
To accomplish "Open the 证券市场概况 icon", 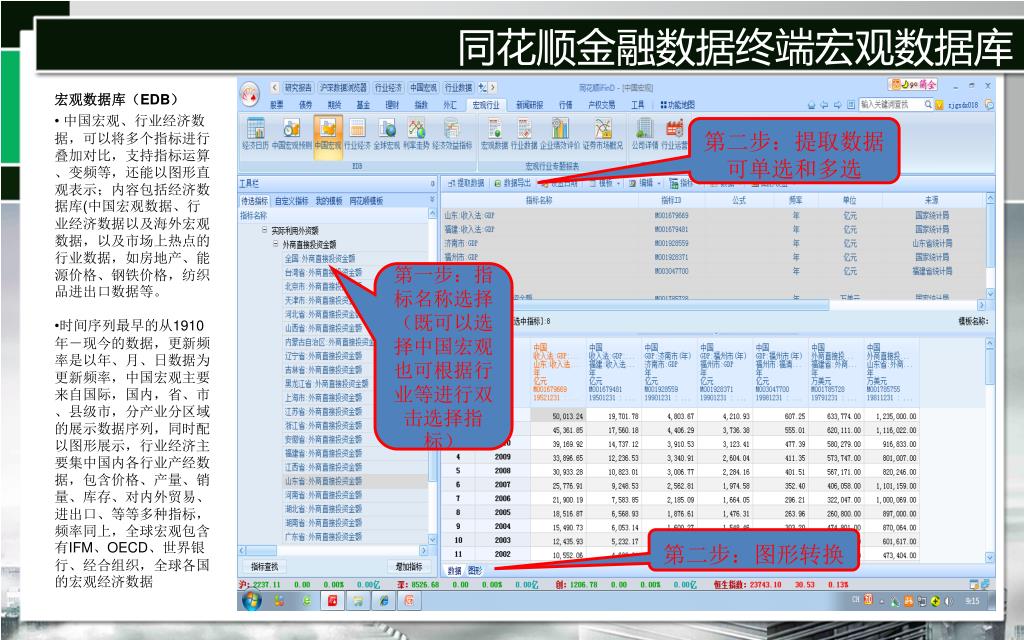I will (x=602, y=133).
